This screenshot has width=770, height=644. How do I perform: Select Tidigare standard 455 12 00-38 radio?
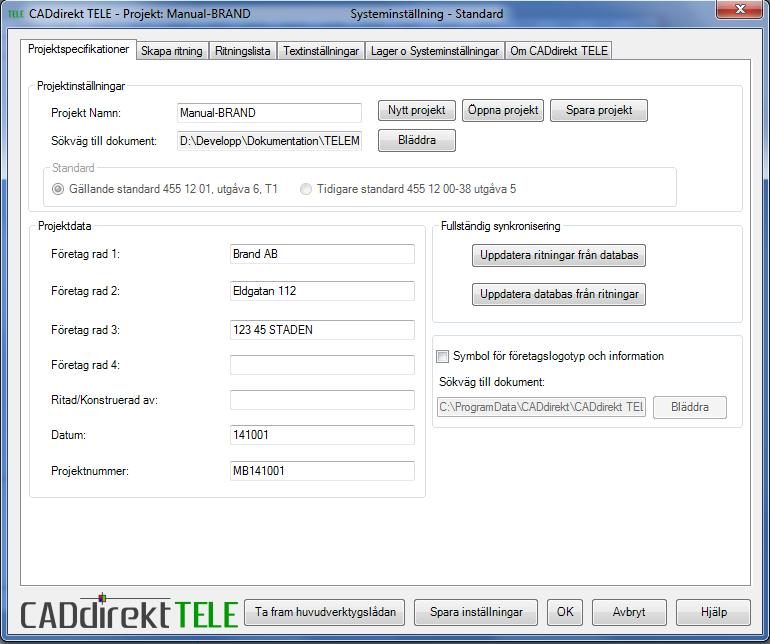(x=305, y=189)
